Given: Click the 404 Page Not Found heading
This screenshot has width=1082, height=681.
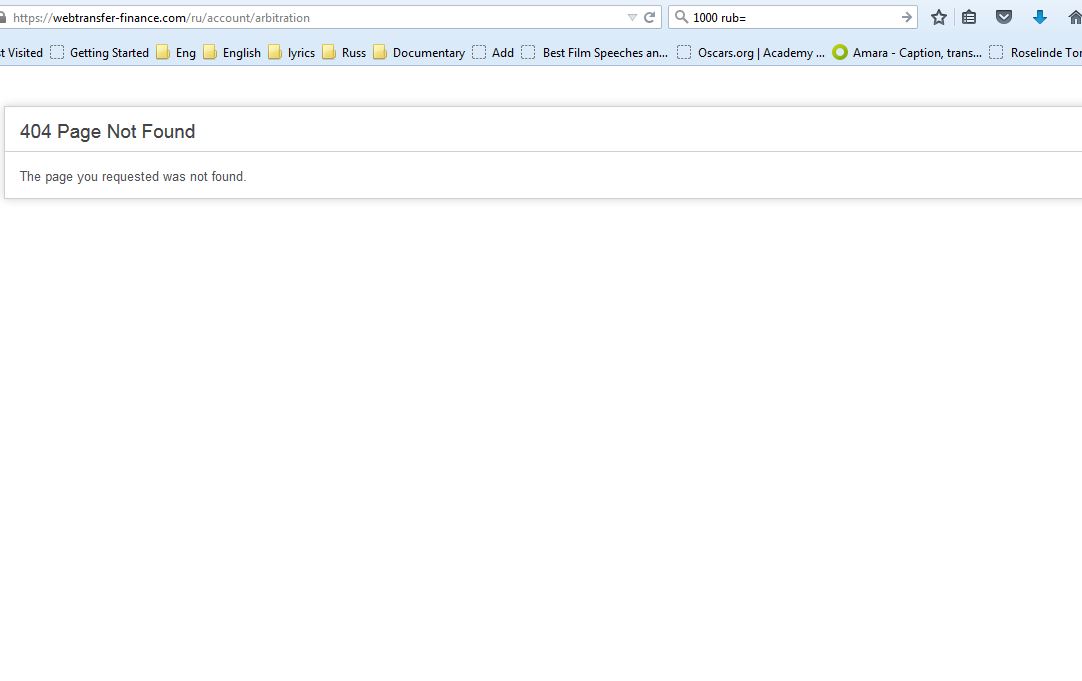Looking at the screenshot, I should [x=108, y=131].
